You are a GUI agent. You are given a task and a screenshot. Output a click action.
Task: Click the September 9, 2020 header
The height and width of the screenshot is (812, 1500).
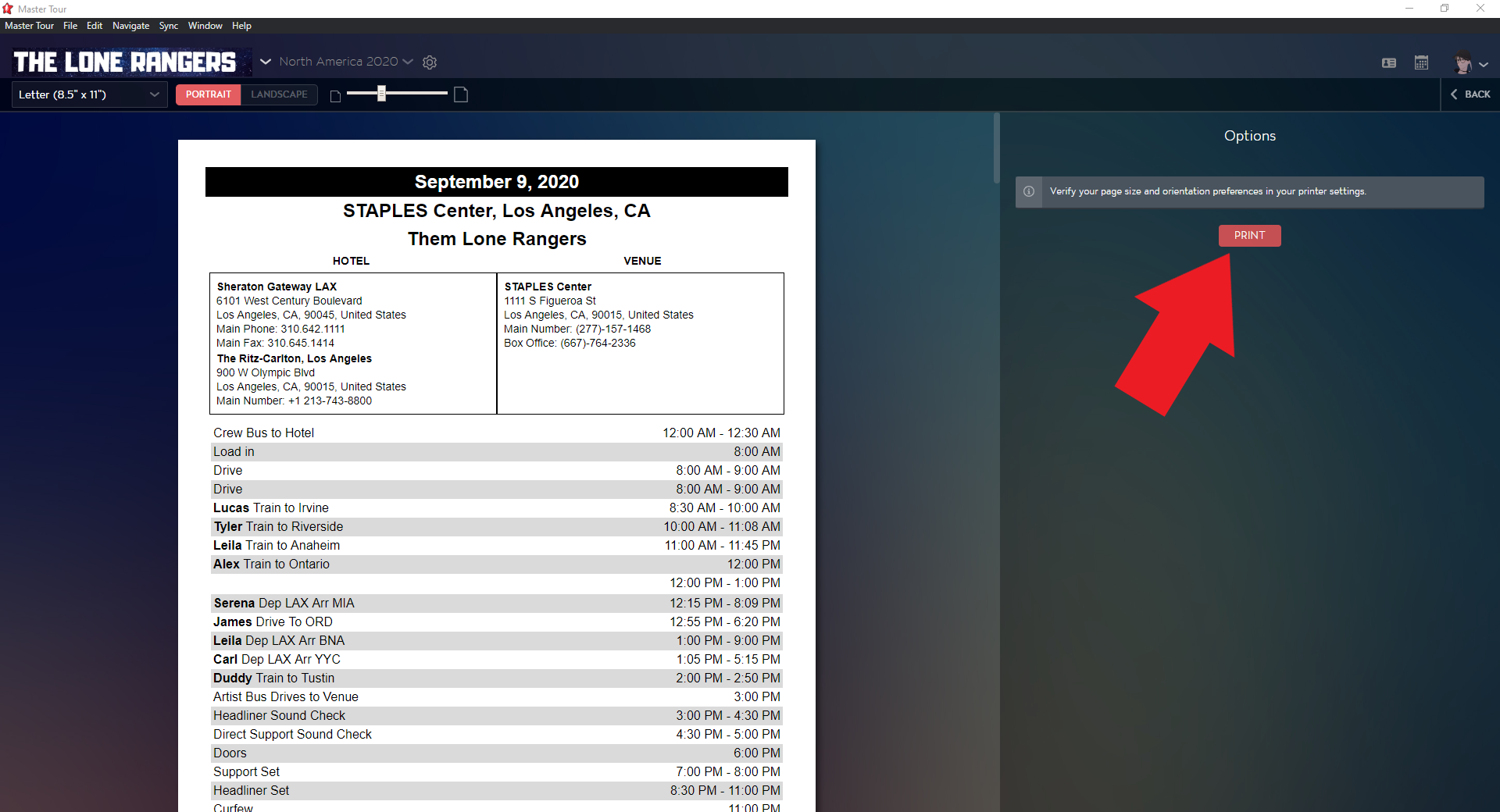[497, 182]
